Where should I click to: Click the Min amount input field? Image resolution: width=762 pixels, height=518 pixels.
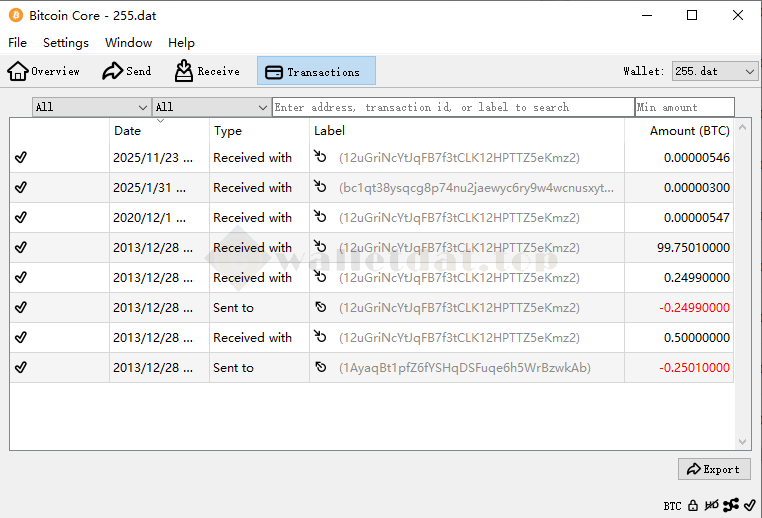[x=684, y=107]
